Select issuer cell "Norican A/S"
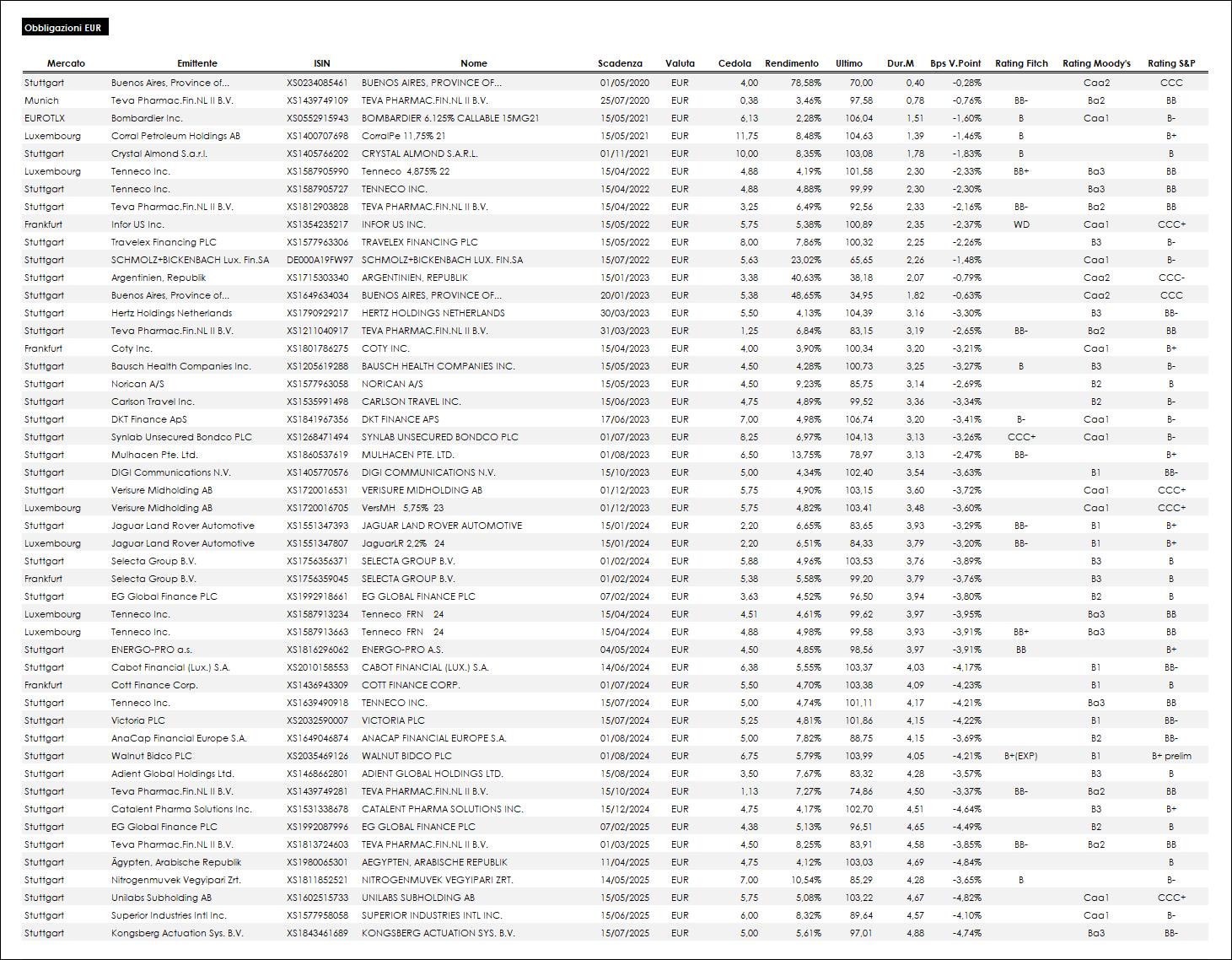 coord(137,384)
